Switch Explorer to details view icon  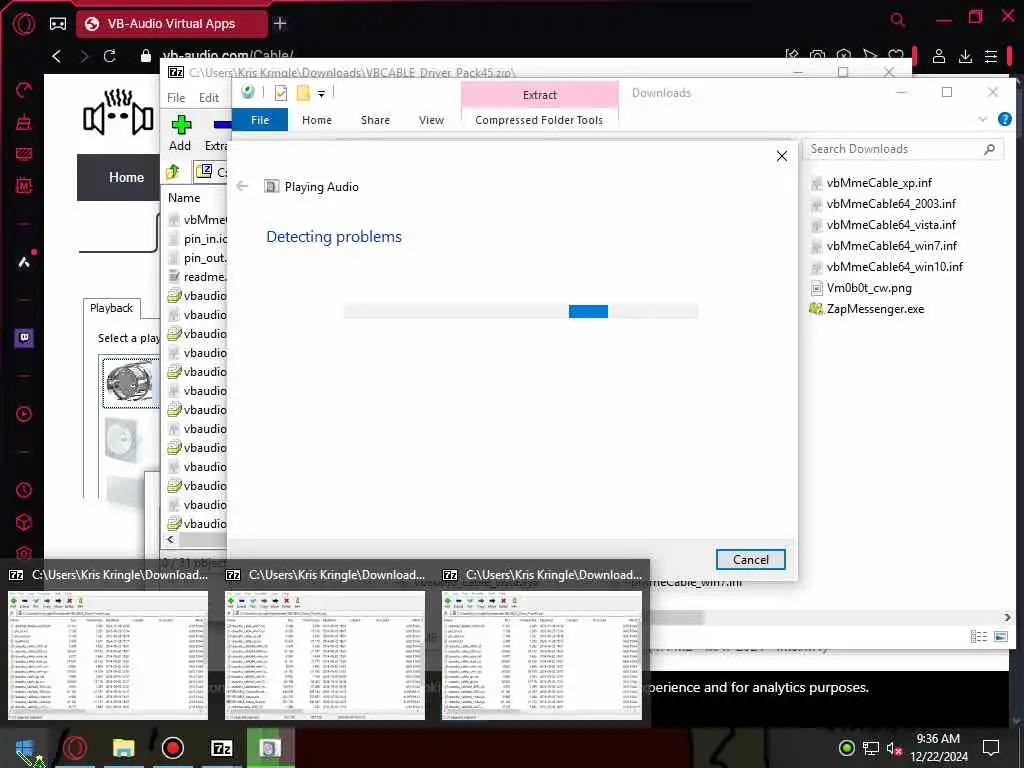click(x=978, y=636)
